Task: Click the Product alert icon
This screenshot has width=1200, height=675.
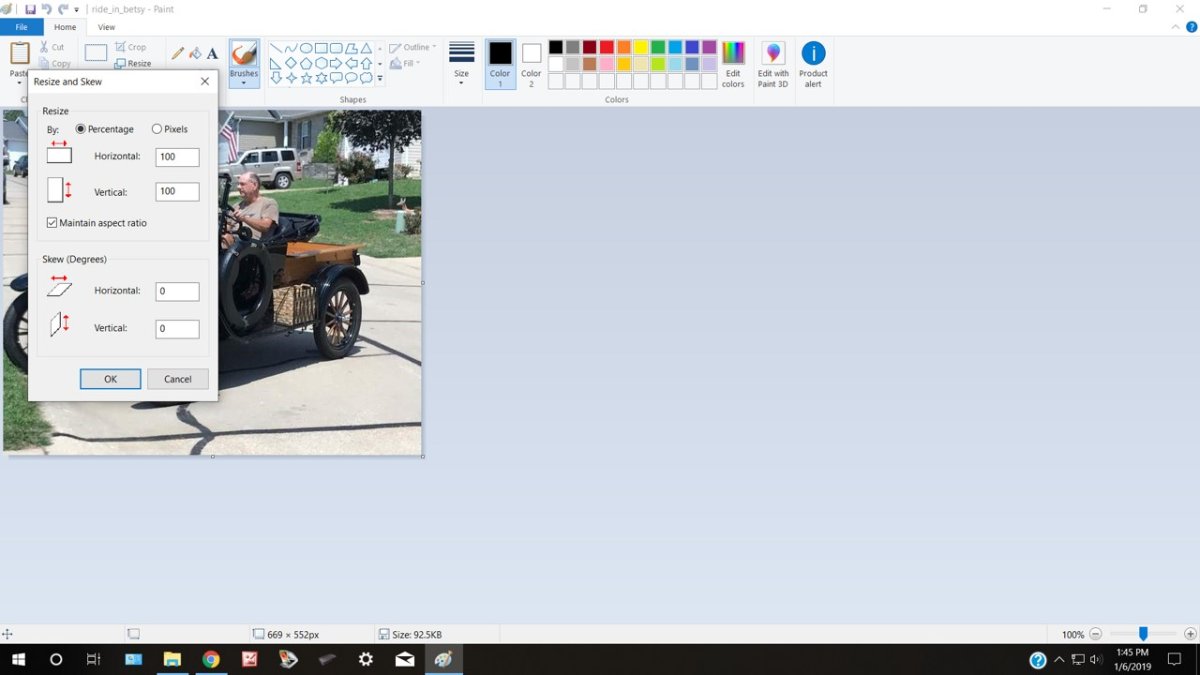Action: [813, 64]
